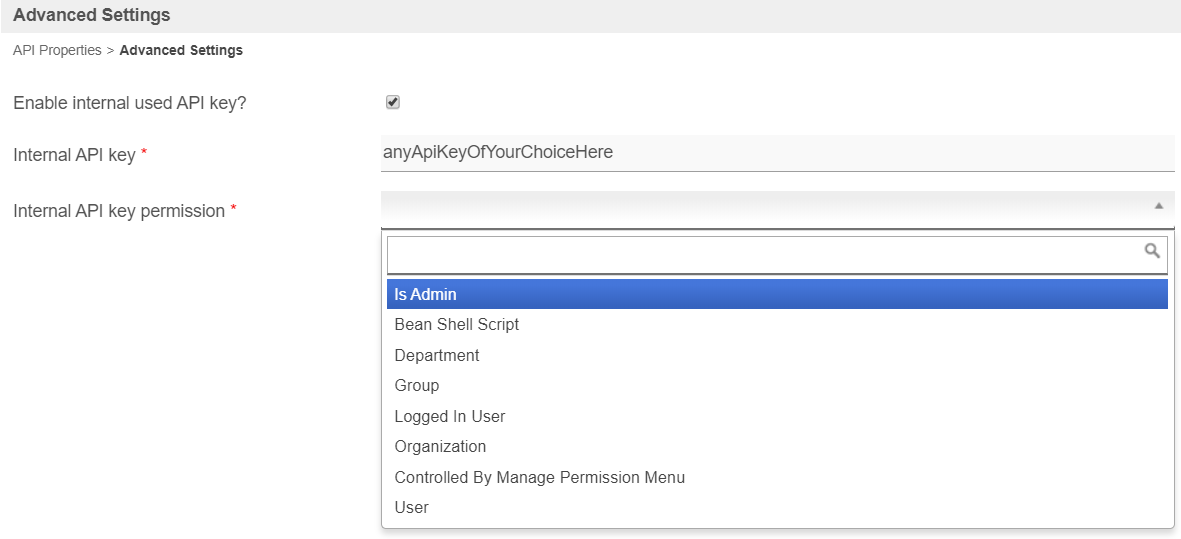Click the Internal API key permission label
This screenshot has width=1181, height=539.
tap(119, 211)
